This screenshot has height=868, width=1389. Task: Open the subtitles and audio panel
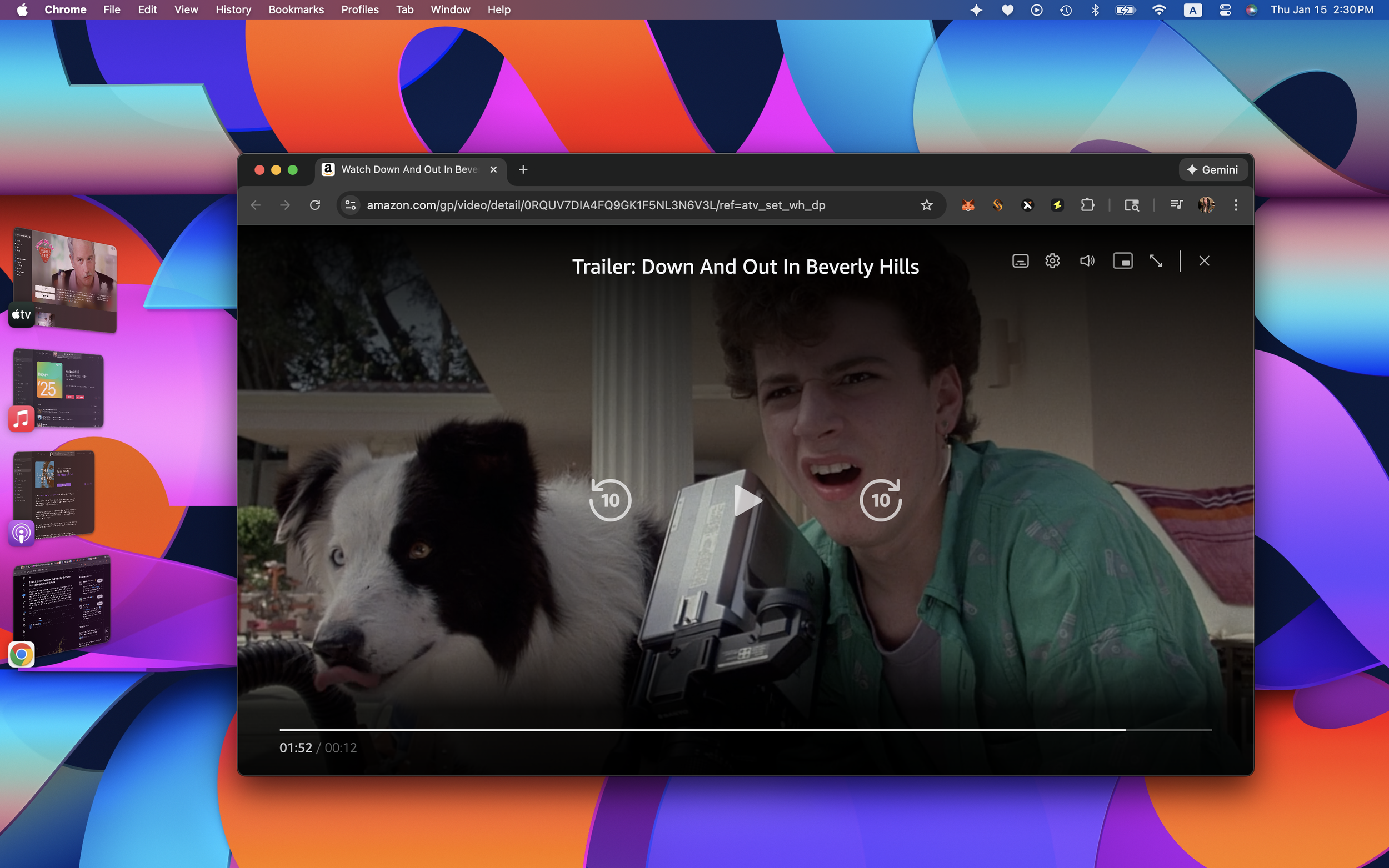click(1020, 261)
